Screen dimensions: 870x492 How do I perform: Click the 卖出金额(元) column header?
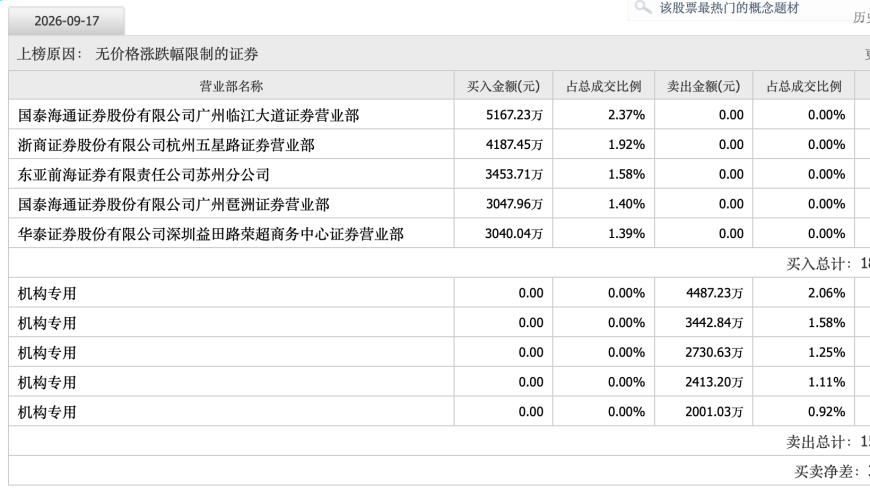tap(704, 86)
